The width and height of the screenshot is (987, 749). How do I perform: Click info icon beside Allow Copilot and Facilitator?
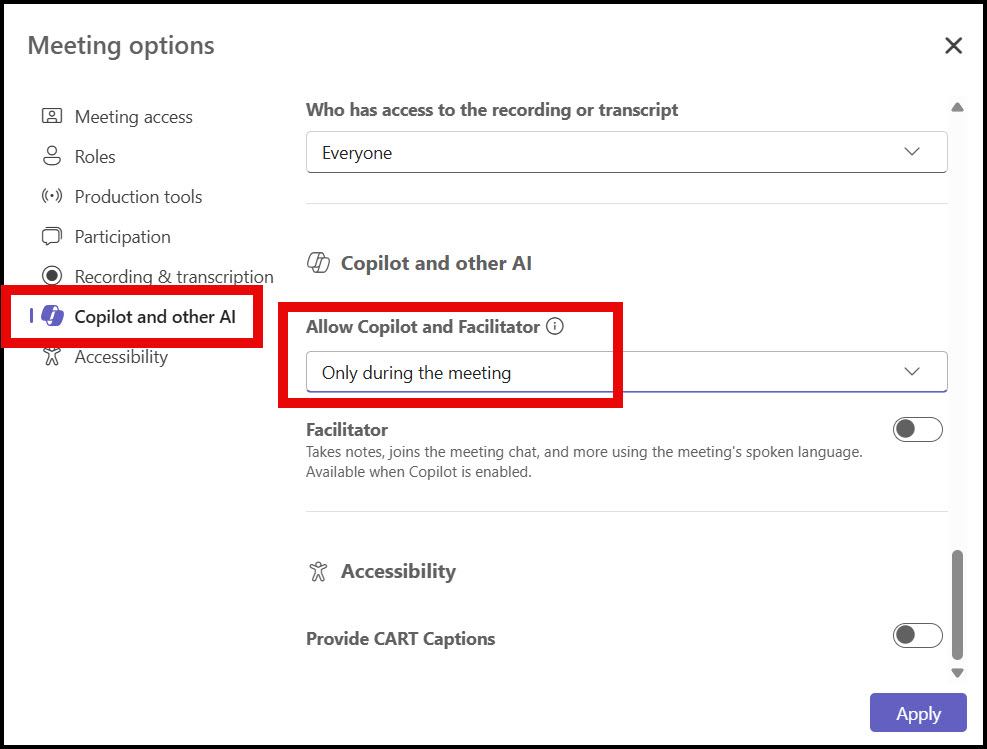pos(555,326)
